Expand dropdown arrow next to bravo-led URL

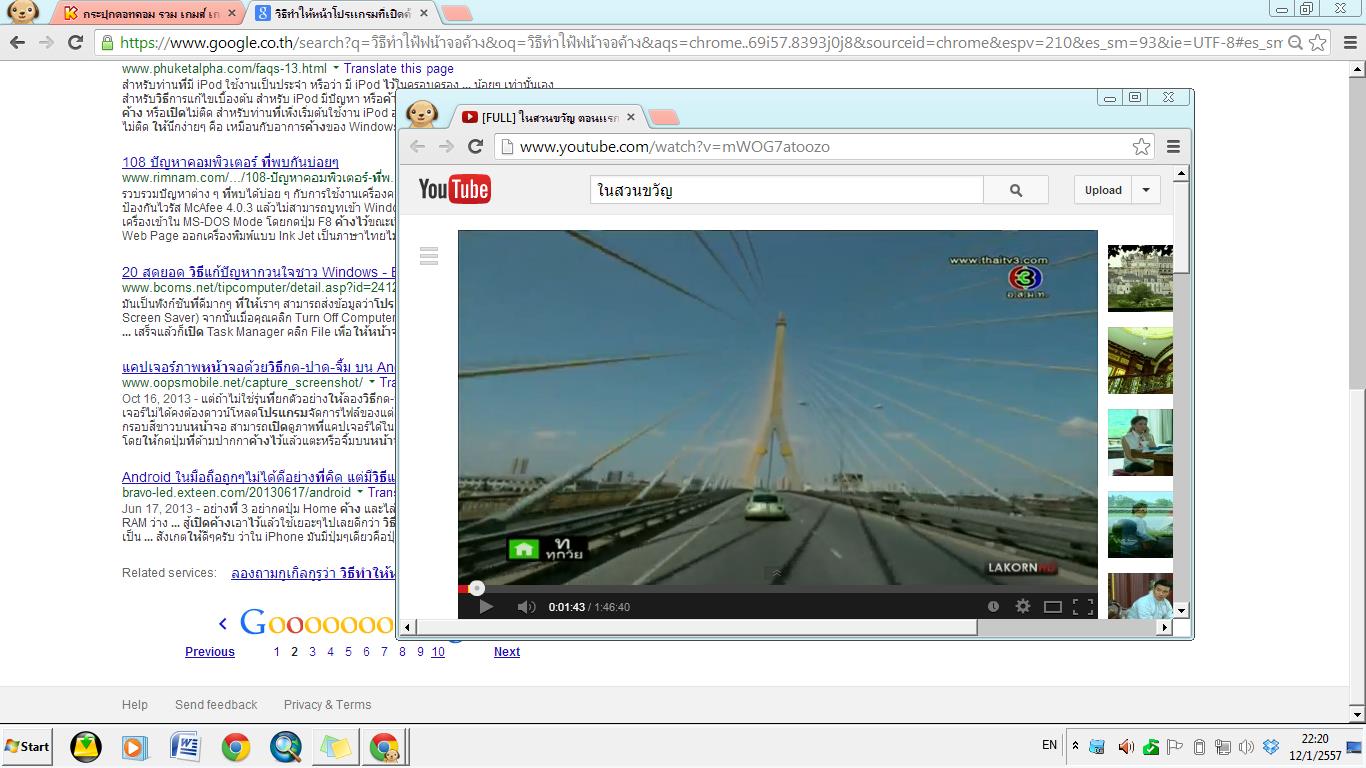(360, 492)
